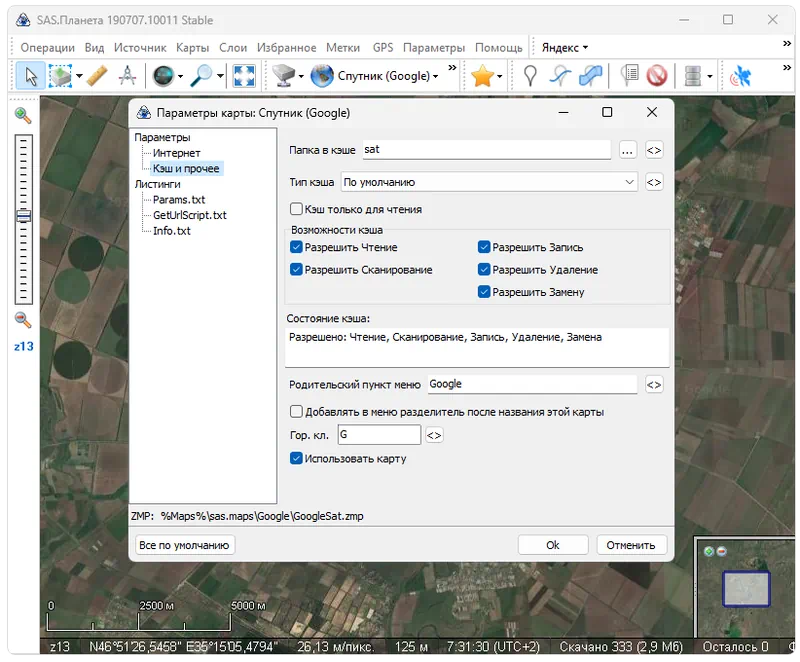The width and height of the screenshot is (800, 662).
Task: Add a new path mark
Action: click(x=560, y=76)
